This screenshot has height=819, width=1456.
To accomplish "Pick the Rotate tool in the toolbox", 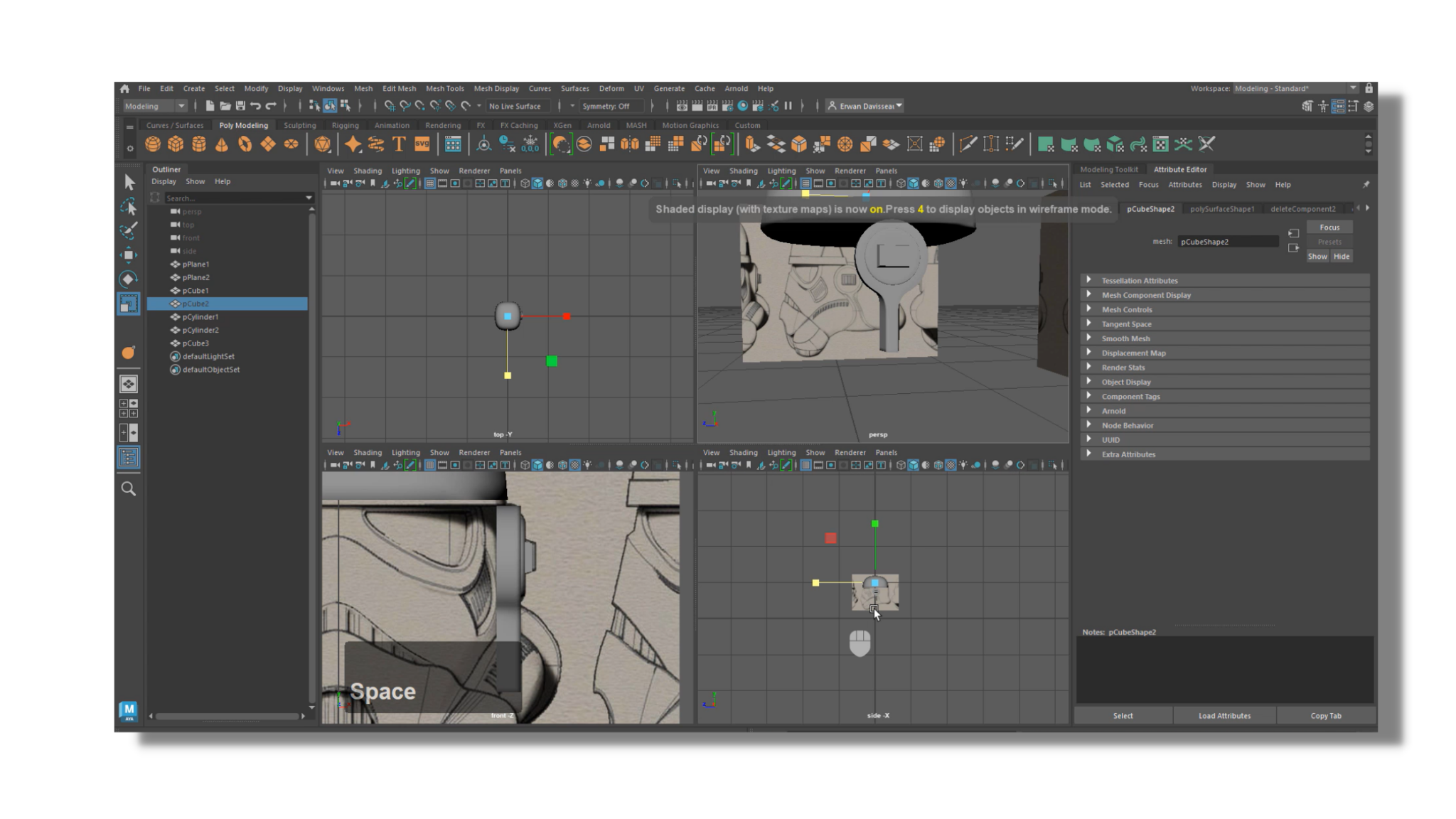I will tap(129, 279).
